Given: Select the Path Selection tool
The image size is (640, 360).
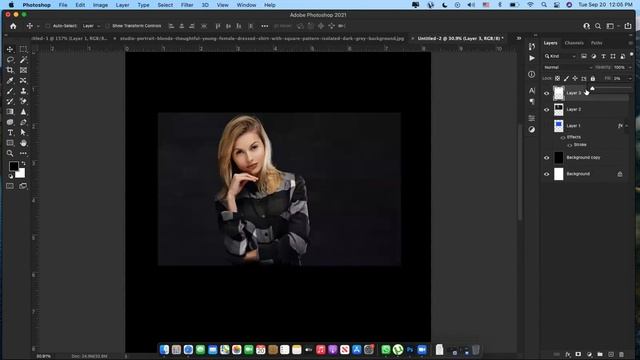Looking at the screenshot, I should coord(23,133).
